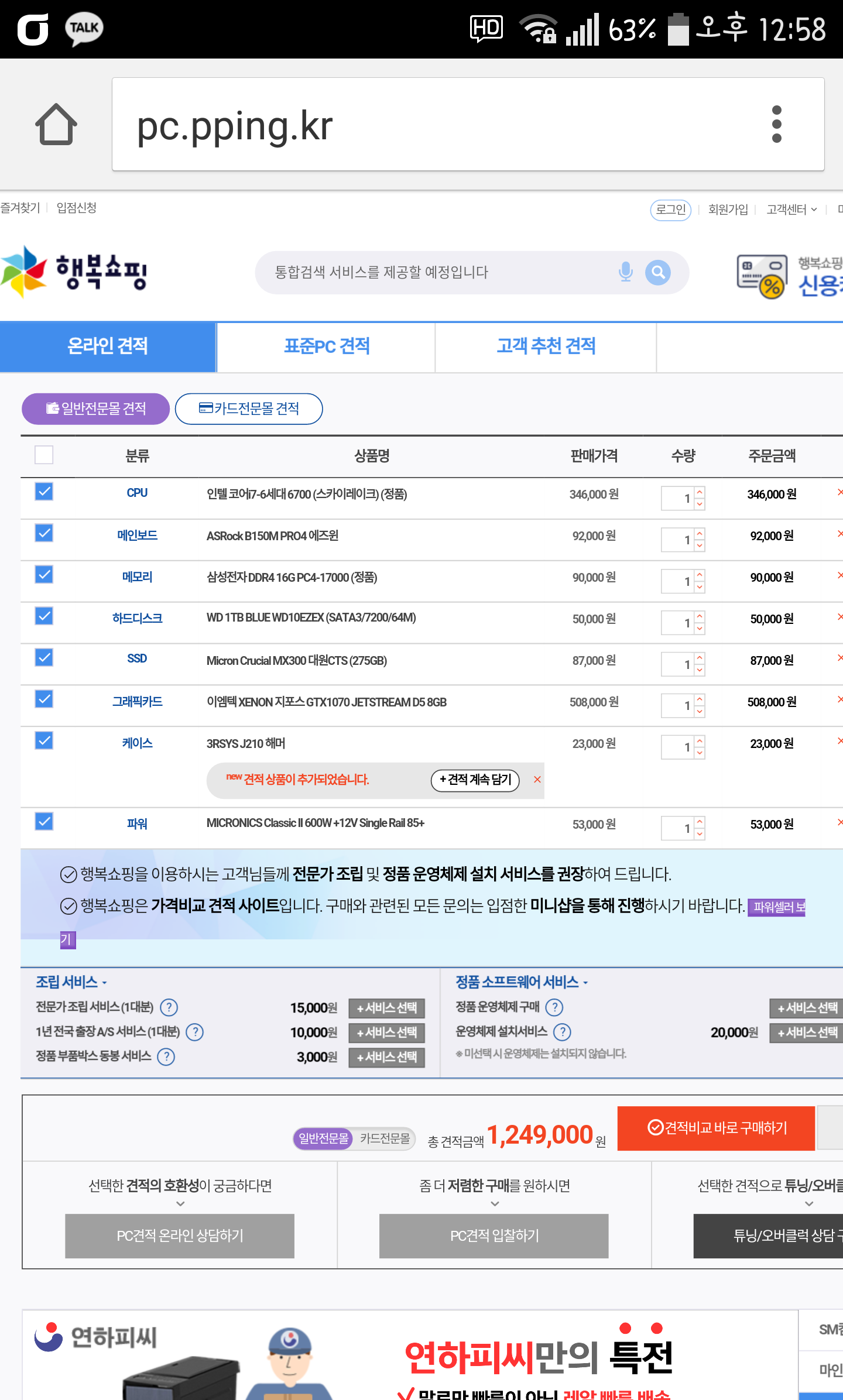The width and height of the screenshot is (843, 1400).
Task: Open help icon for 전문가 조립 서비스
Action: [169, 1007]
